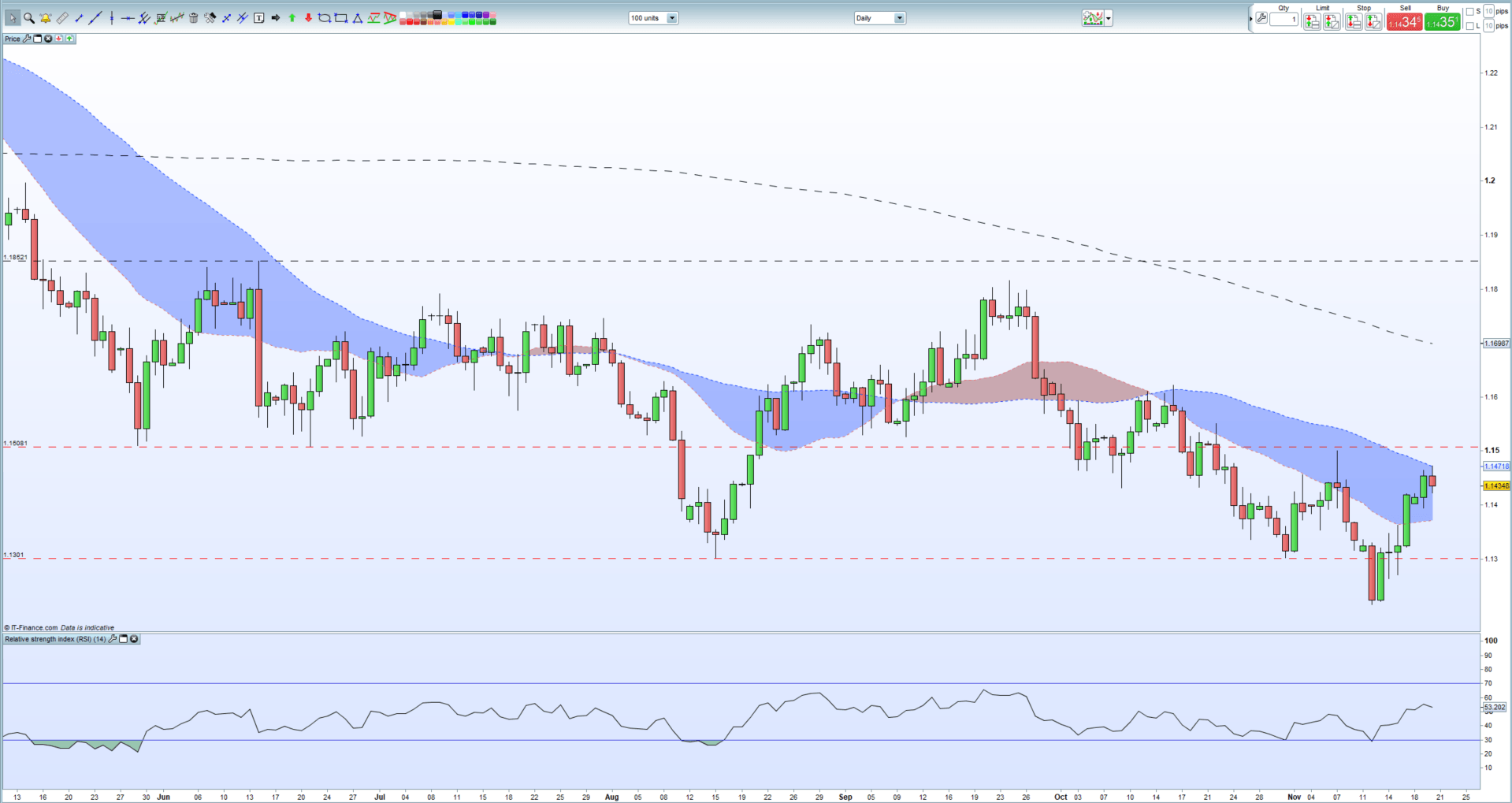
Task: Click the Qty input field
Action: point(1284,19)
